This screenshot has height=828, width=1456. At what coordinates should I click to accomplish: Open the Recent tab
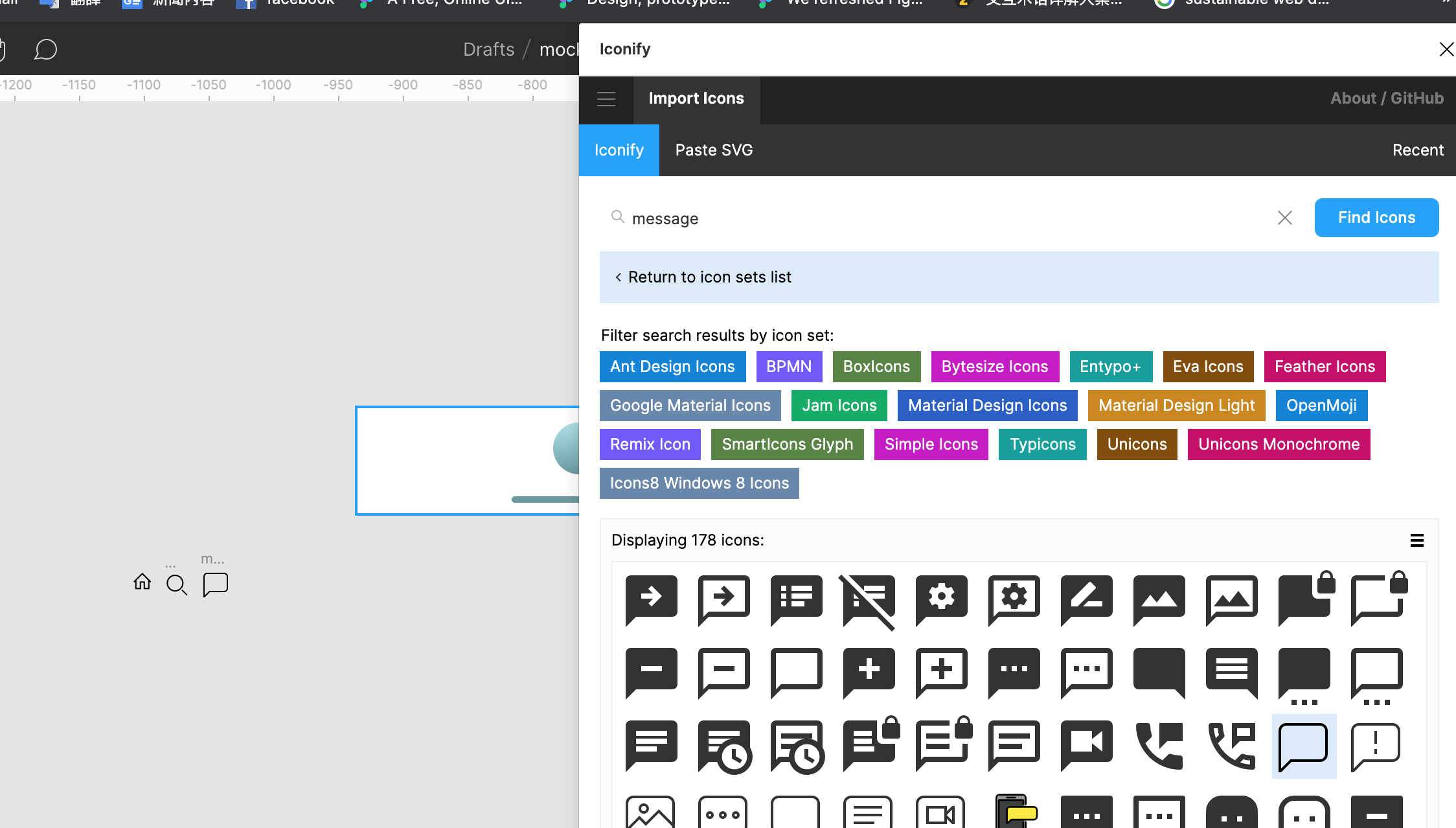(x=1418, y=150)
